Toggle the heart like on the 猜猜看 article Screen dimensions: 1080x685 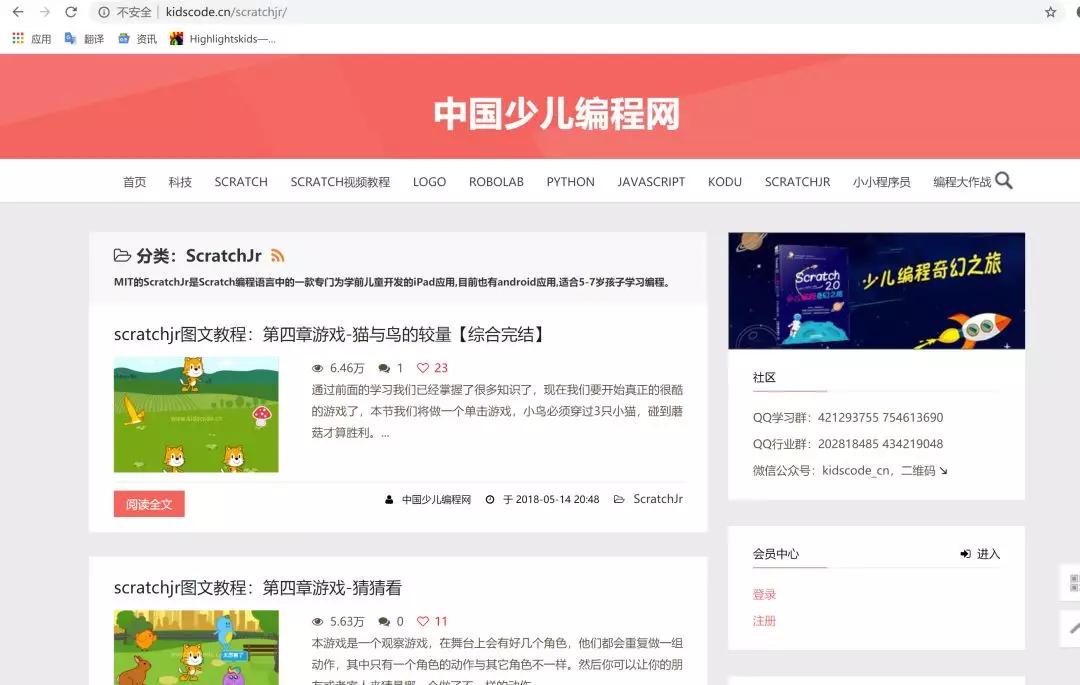click(x=425, y=621)
